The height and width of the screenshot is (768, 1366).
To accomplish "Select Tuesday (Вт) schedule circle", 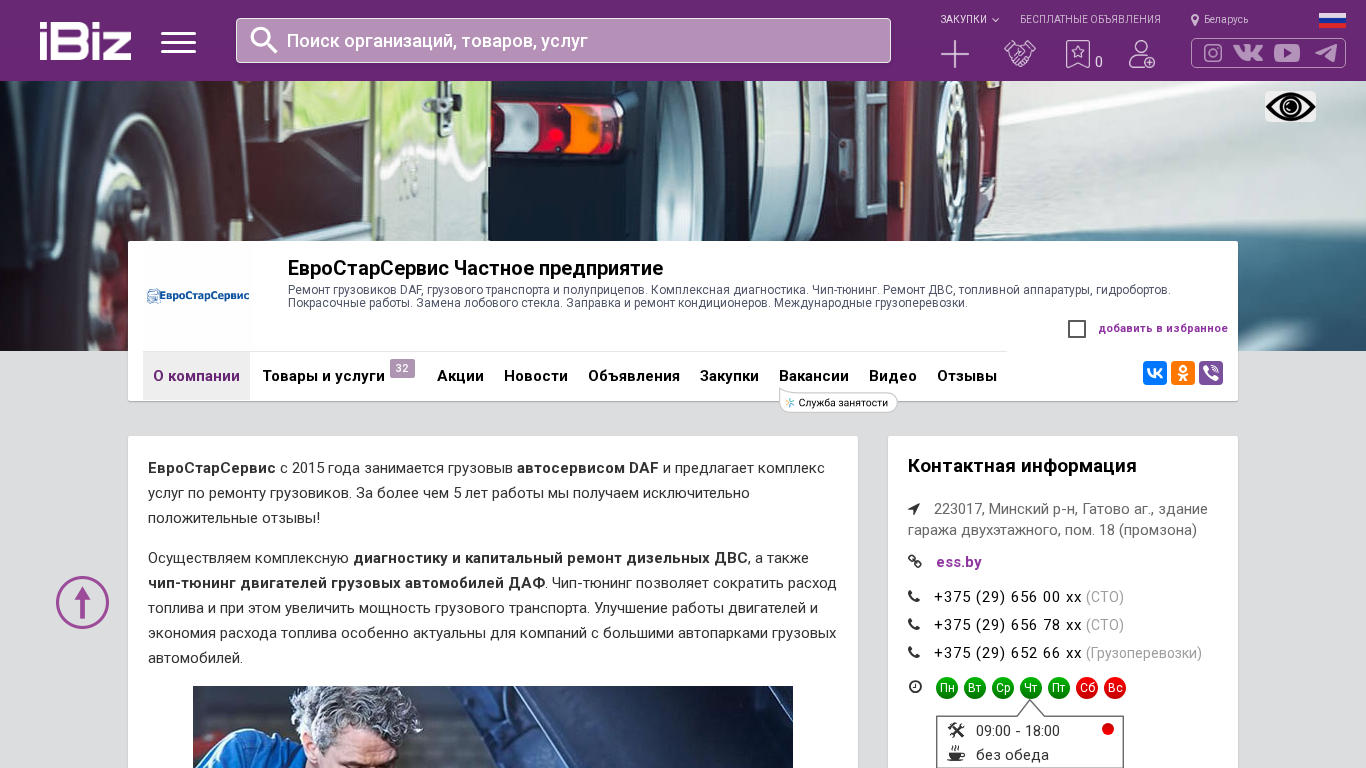I will click(975, 688).
